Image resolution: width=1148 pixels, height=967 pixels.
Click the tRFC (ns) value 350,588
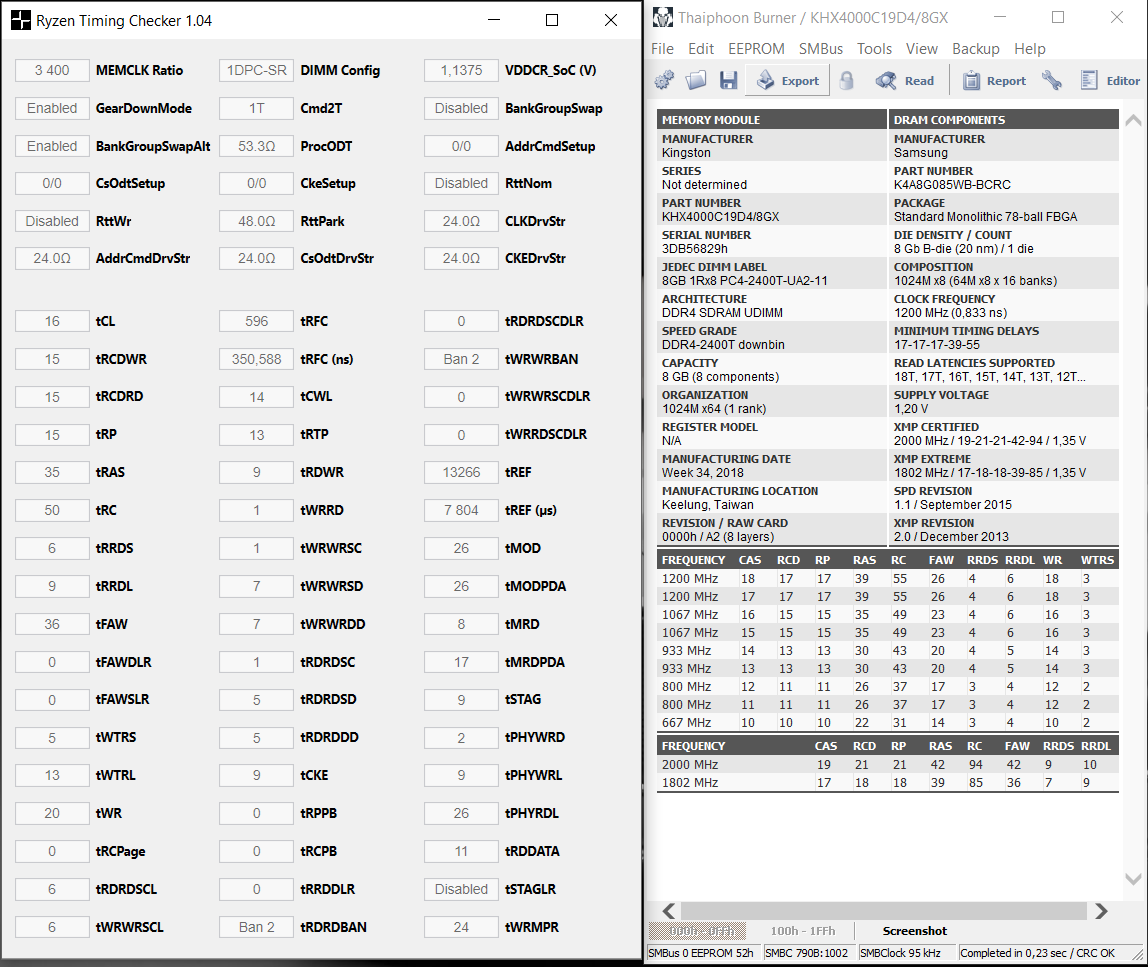[256, 359]
